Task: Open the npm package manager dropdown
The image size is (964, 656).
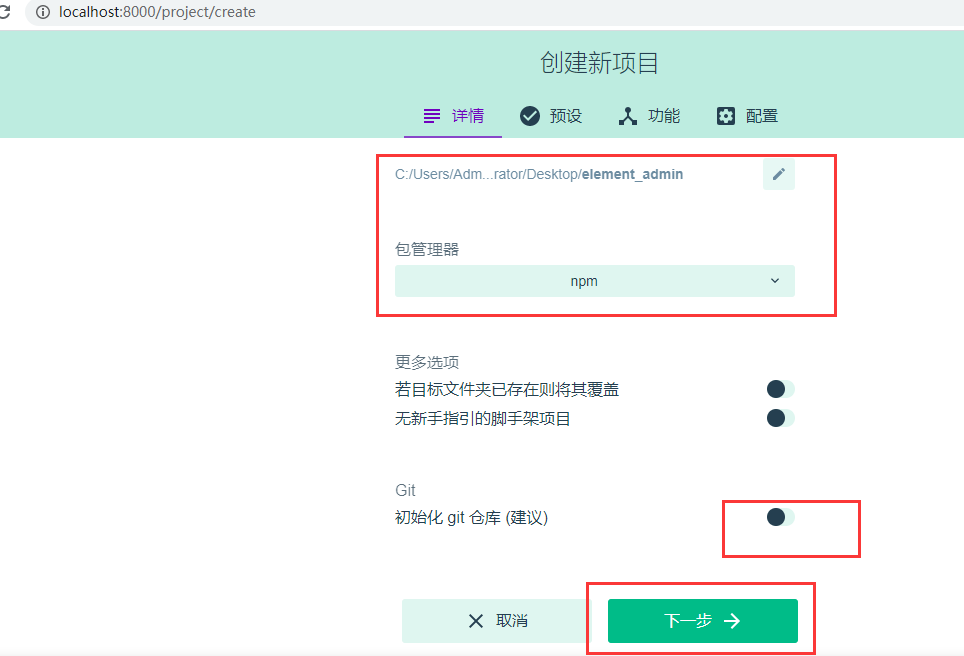Action: click(595, 281)
